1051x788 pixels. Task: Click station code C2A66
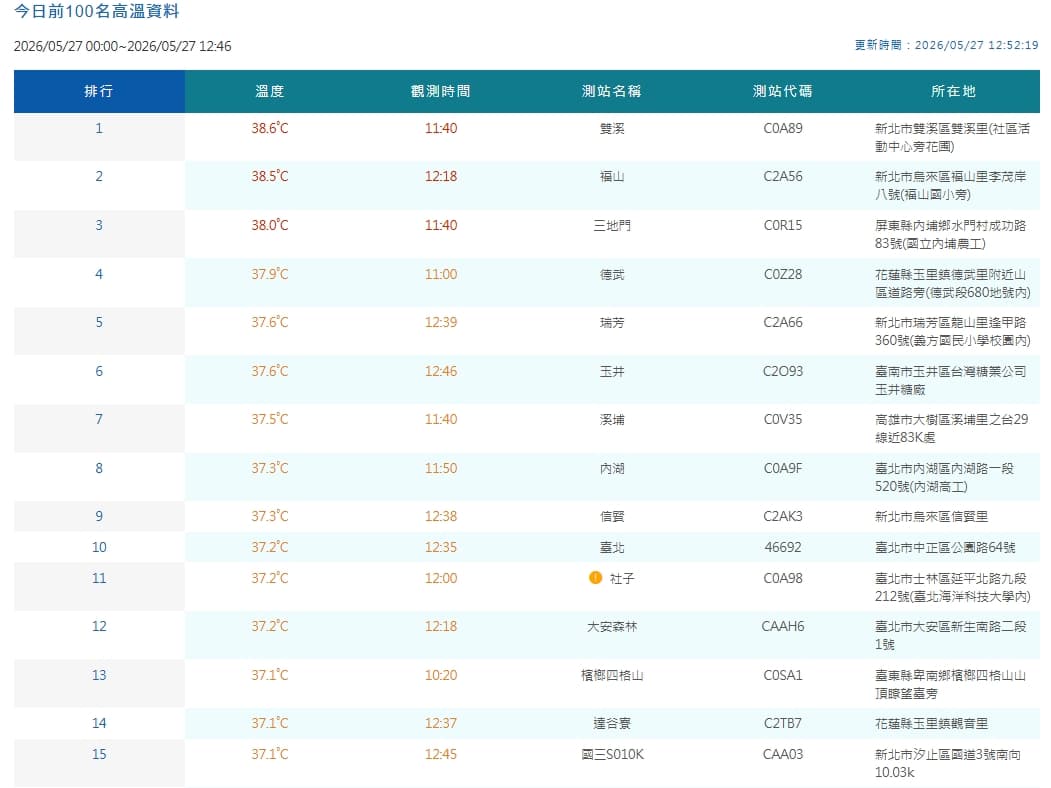(x=783, y=323)
